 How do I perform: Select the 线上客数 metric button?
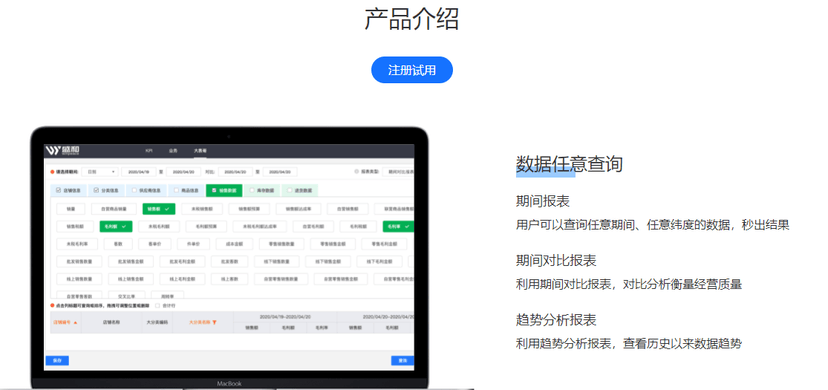(x=229, y=279)
